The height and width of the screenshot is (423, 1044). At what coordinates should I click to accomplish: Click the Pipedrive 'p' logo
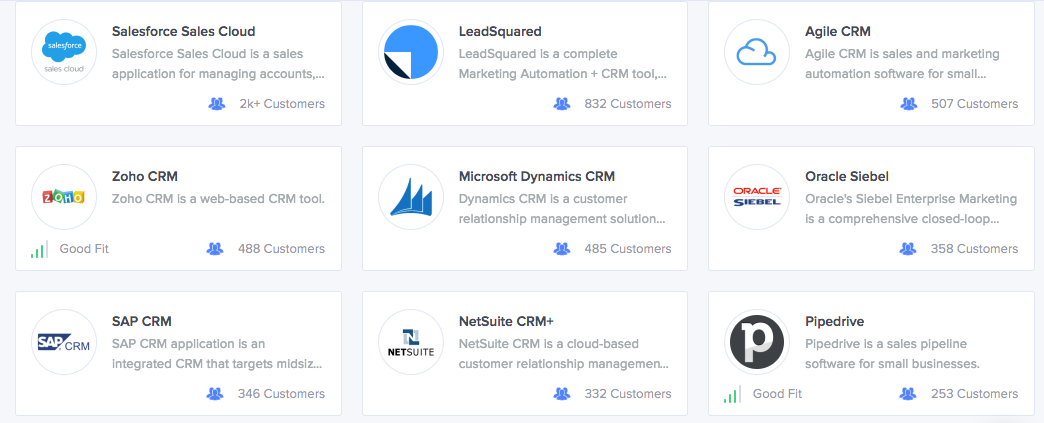tap(756, 342)
